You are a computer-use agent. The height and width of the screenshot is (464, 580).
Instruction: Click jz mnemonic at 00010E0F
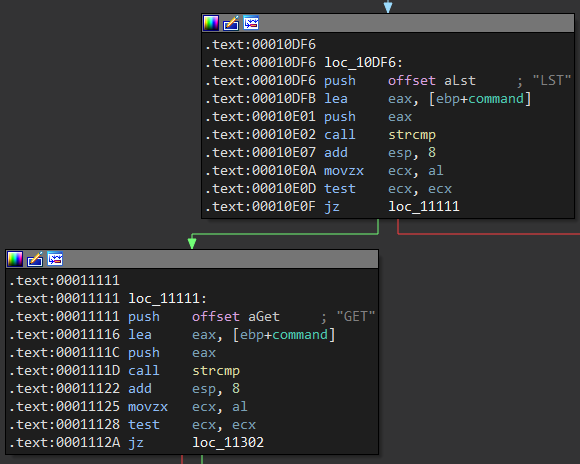[x=332, y=206]
